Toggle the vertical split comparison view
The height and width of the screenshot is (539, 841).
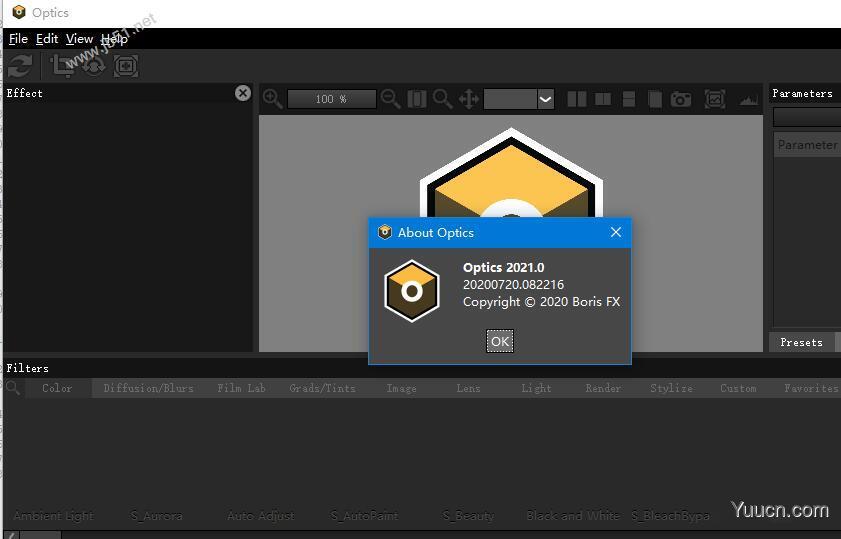[x=603, y=99]
